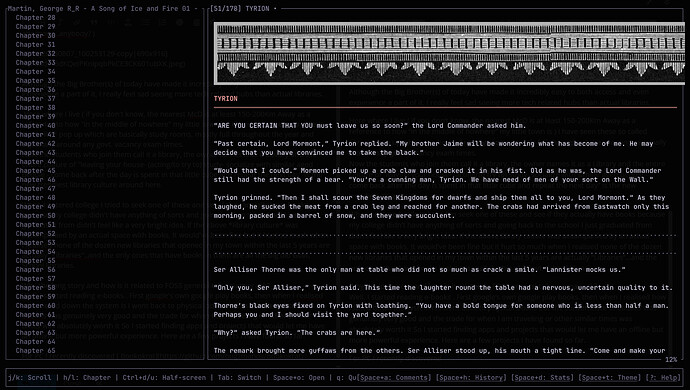Select Chapter 46 in the list
Viewport: 690px width, 390px height.
(36, 180)
